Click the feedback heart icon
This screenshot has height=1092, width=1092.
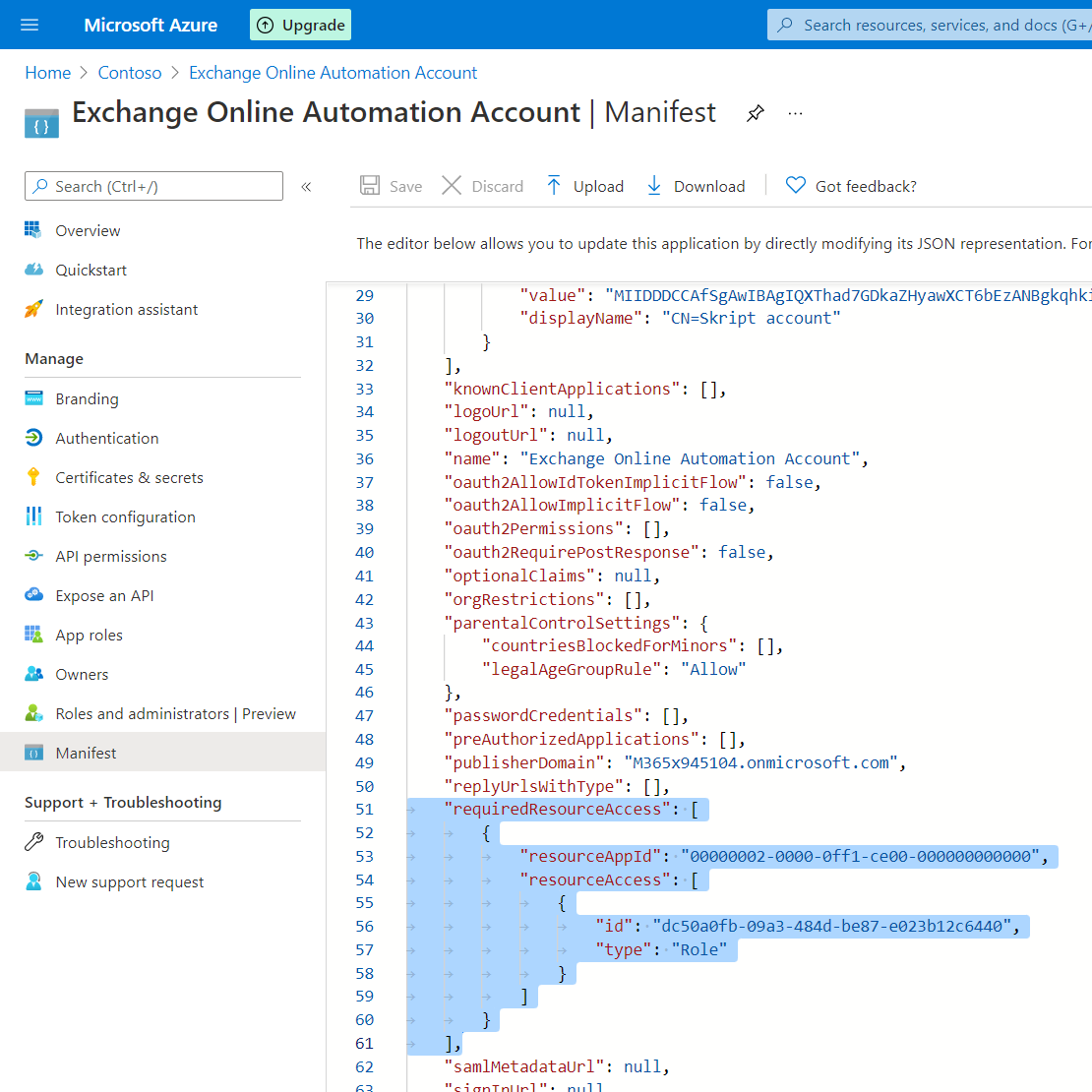click(795, 185)
